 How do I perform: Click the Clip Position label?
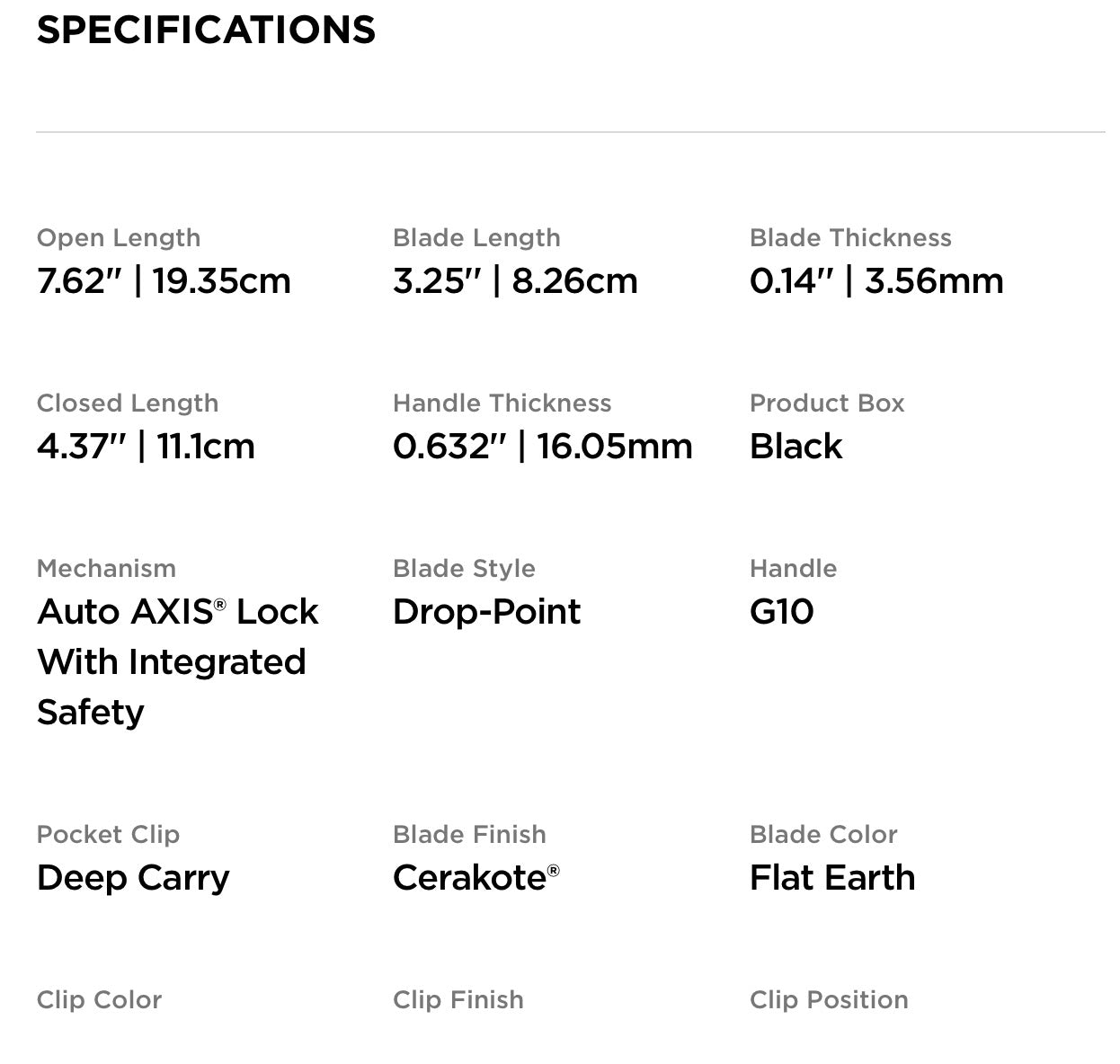coord(829,1000)
